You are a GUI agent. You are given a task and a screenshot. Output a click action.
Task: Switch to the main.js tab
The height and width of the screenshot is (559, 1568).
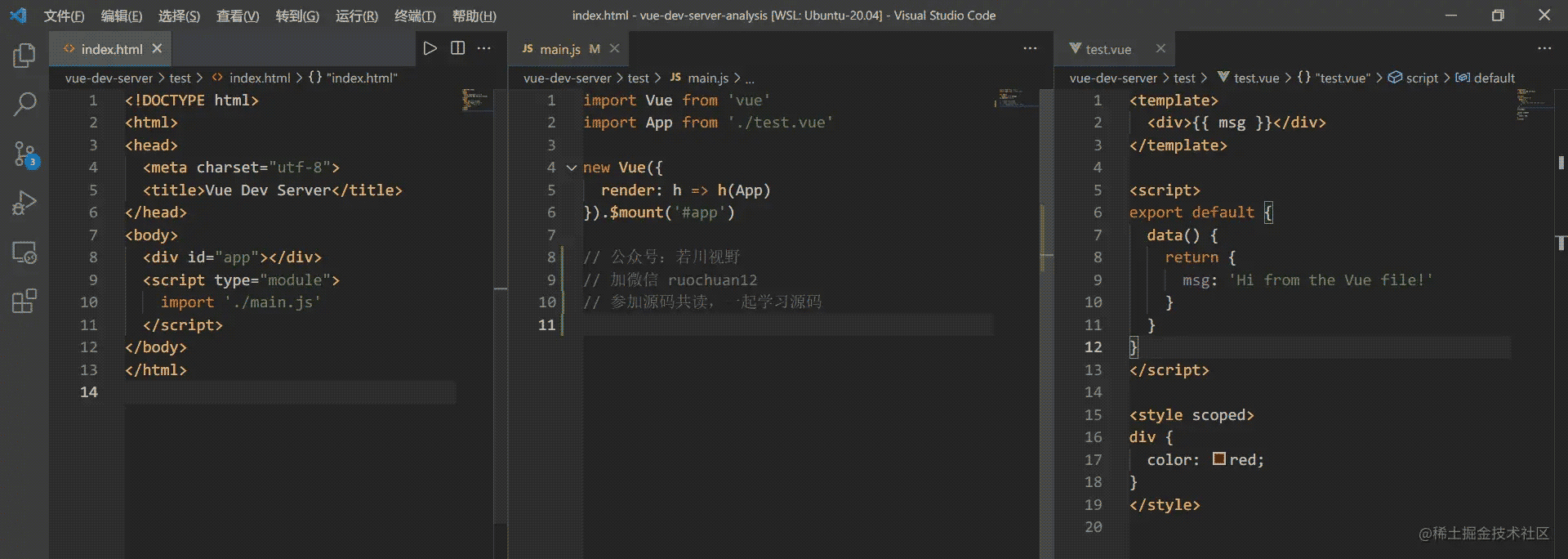pos(569,49)
